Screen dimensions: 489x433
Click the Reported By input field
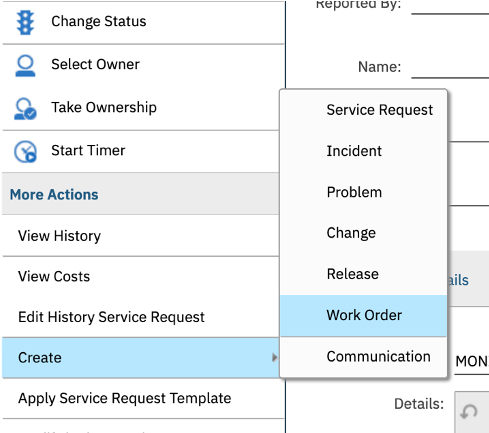(450, 7)
